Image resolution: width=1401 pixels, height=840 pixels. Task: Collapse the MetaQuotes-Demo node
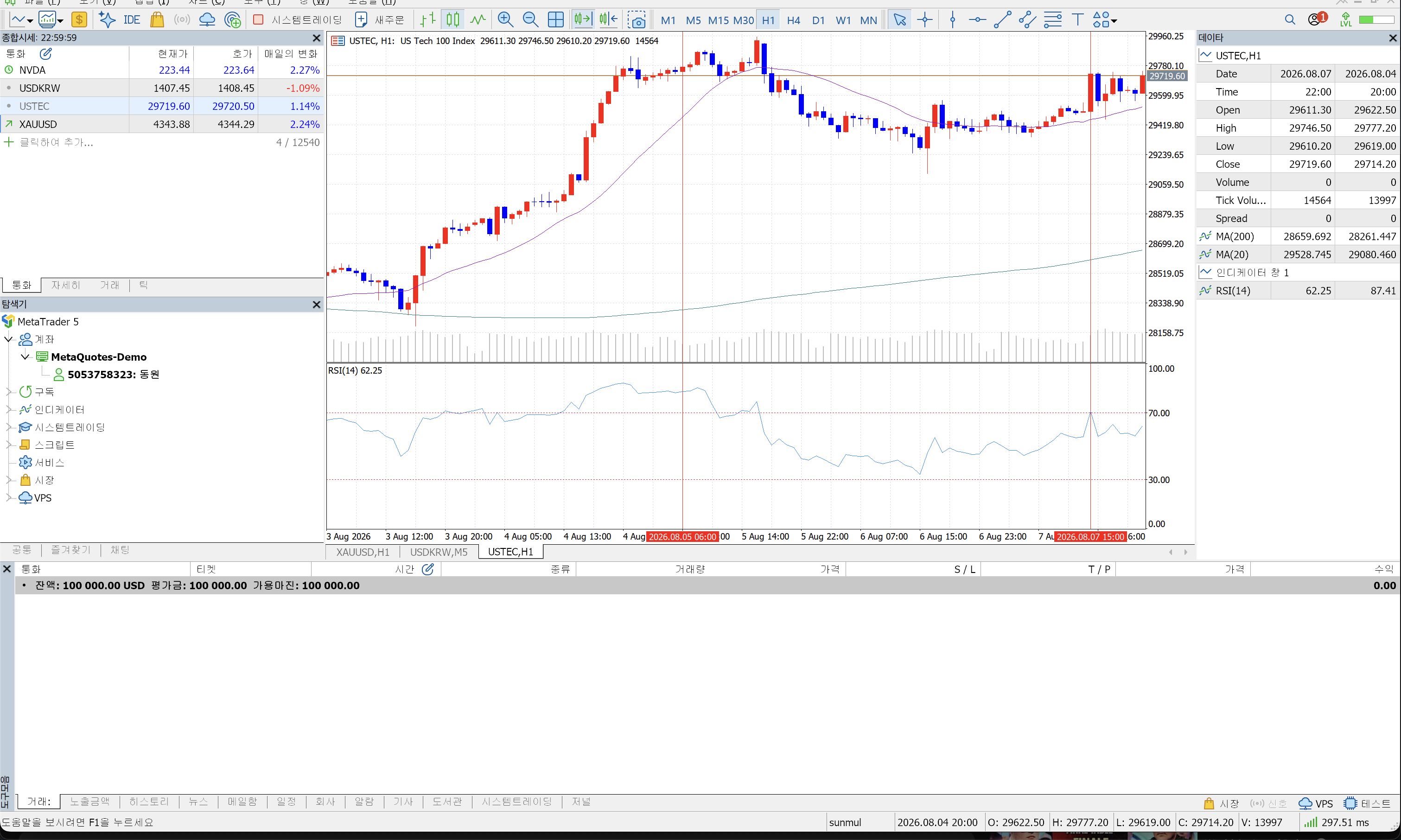coord(25,356)
